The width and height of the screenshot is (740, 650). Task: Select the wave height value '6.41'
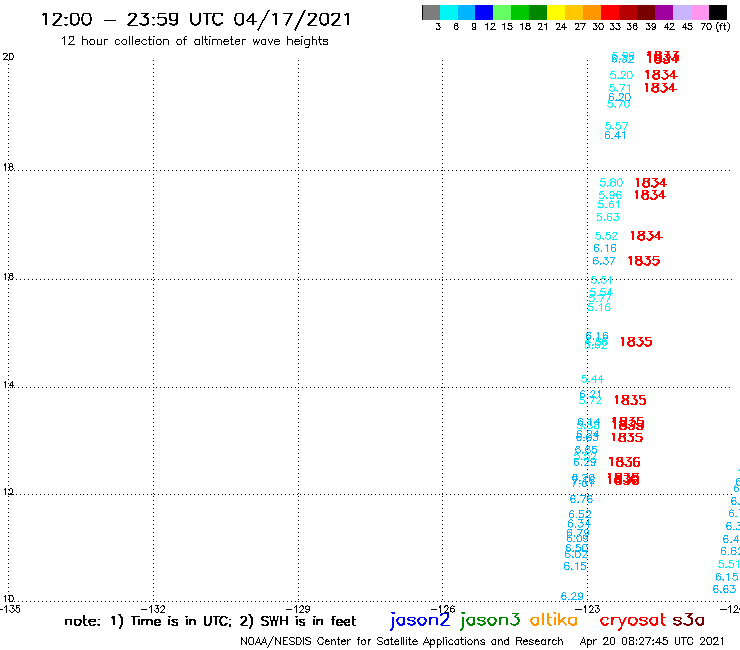pyautogui.click(x=615, y=135)
